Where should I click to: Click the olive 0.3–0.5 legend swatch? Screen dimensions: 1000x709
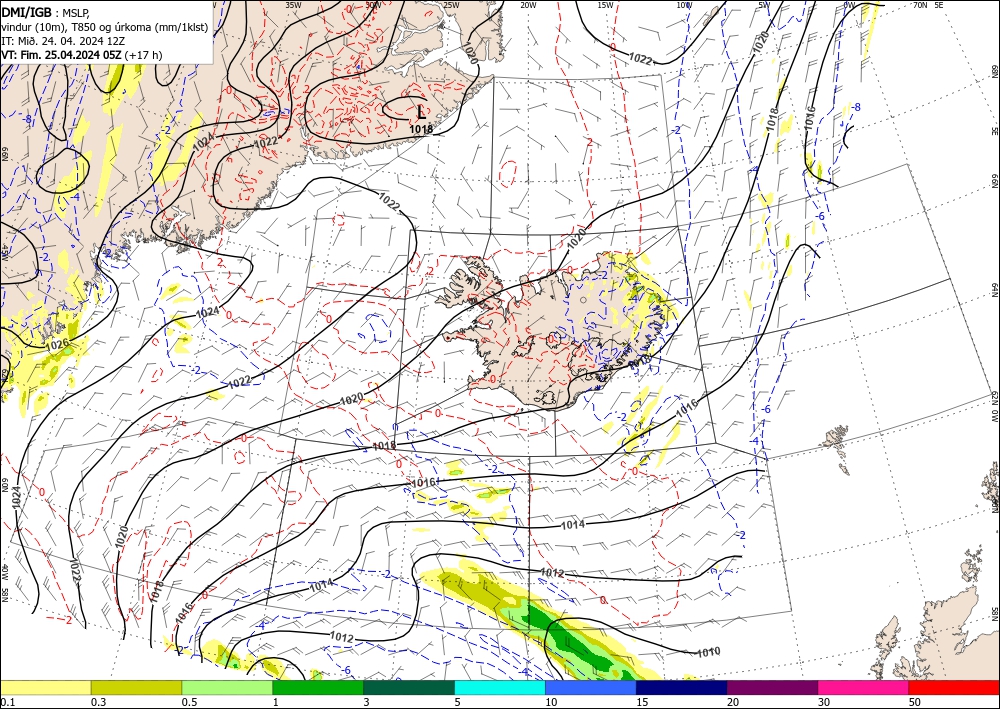(x=136, y=687)
